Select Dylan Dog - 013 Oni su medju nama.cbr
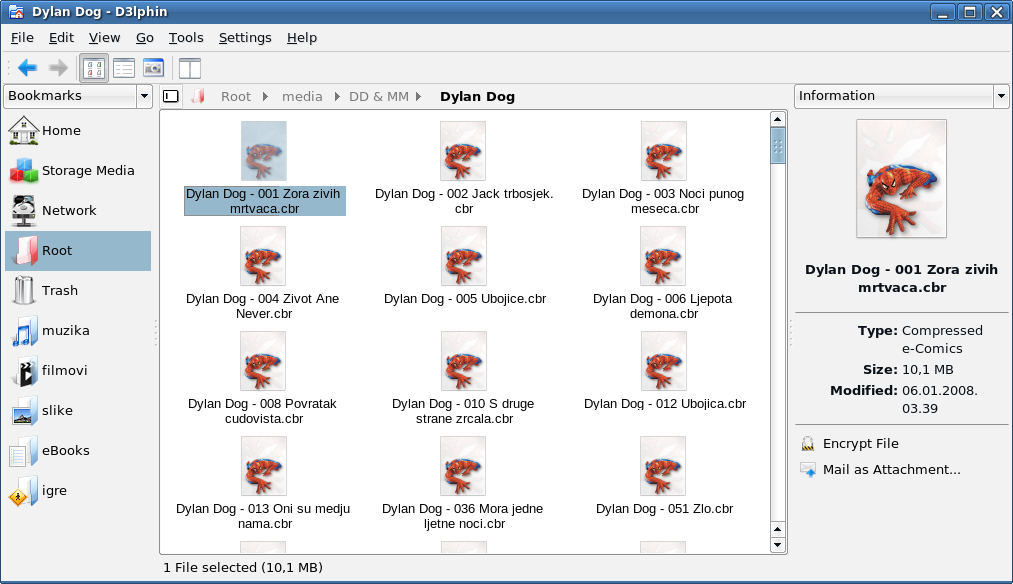Viewport: 1013px width, 584px height. point(264,484)
